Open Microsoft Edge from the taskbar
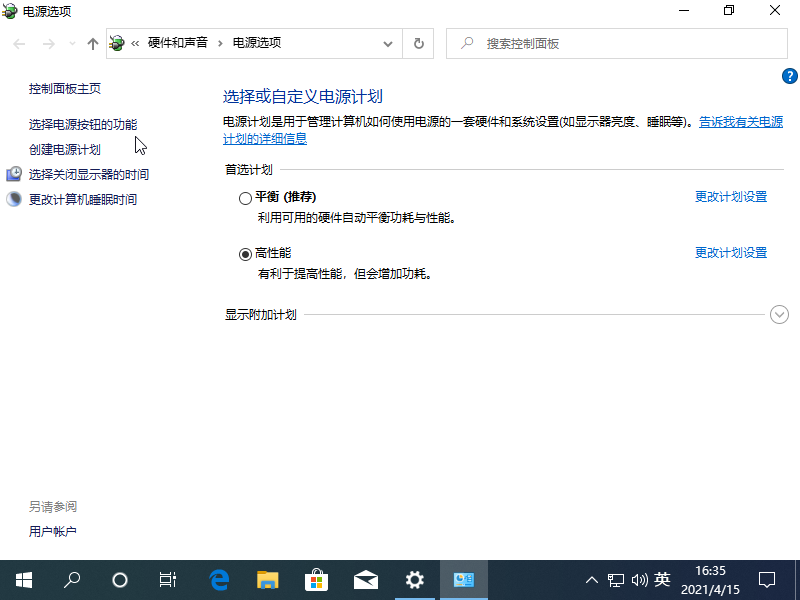Image resolution: width=800 pixels, height=600 pixels. [218, 580]
